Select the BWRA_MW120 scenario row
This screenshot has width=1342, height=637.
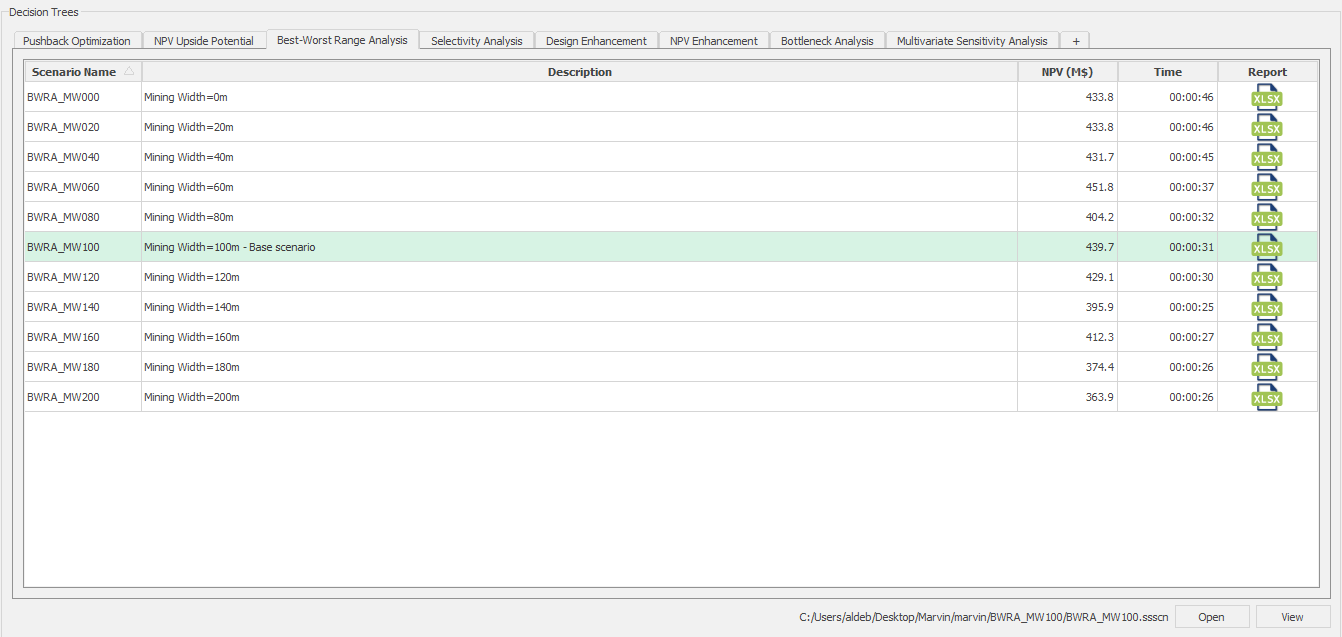coord(63,277)
